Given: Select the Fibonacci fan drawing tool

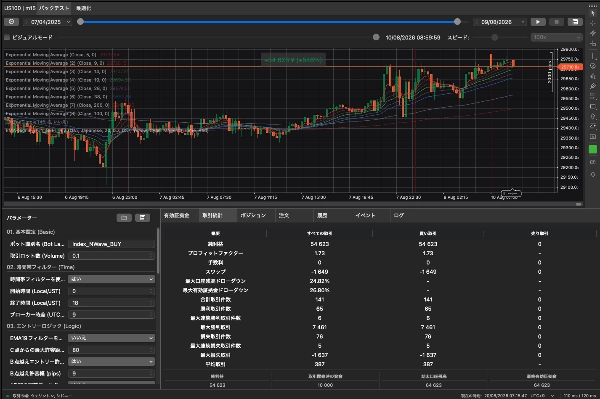Looking at the screenshot, I should click(x=593, y=76).
